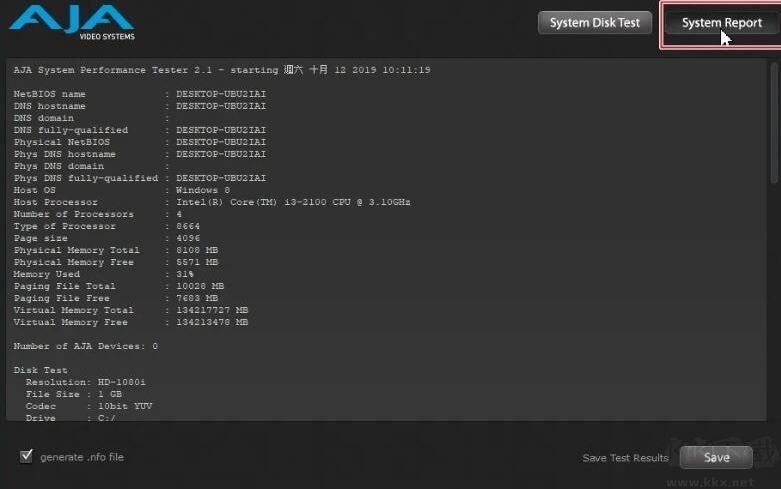Click the 'Disk Test' heading text
Screen dimensions: 781x489
click(40, 370)
